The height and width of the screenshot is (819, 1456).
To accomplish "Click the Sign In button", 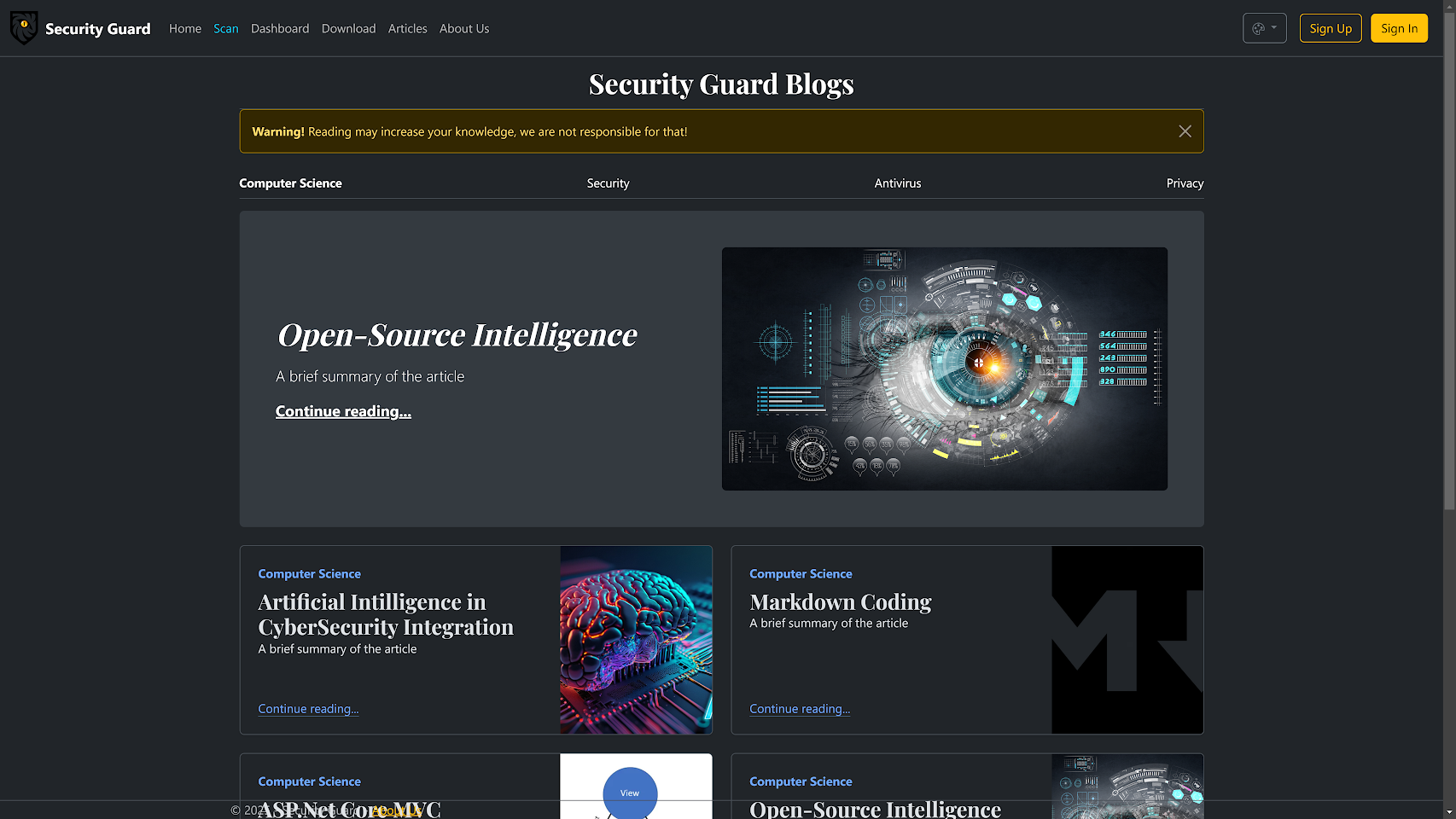I will pyautogui.click(x=1399, y=28).
